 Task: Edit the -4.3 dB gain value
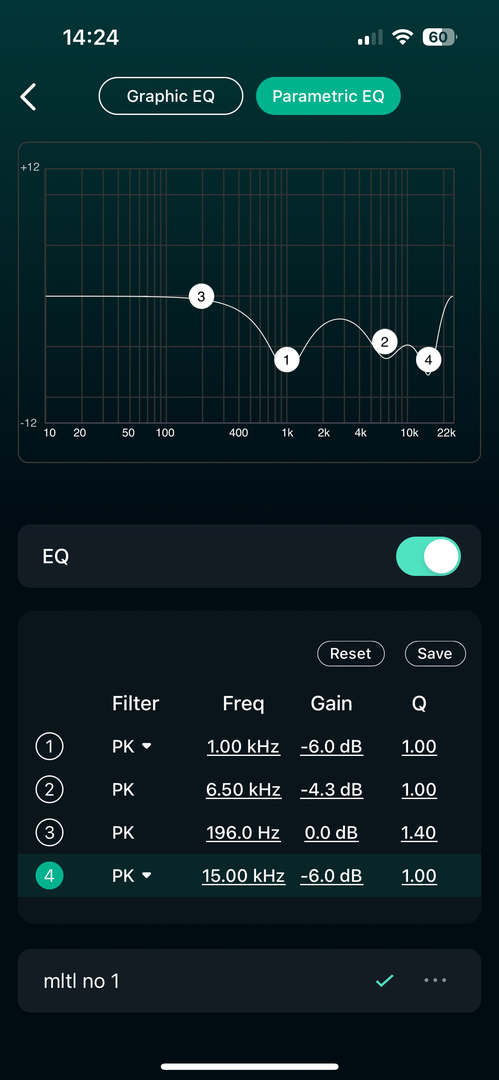click(x=332, y=790)
